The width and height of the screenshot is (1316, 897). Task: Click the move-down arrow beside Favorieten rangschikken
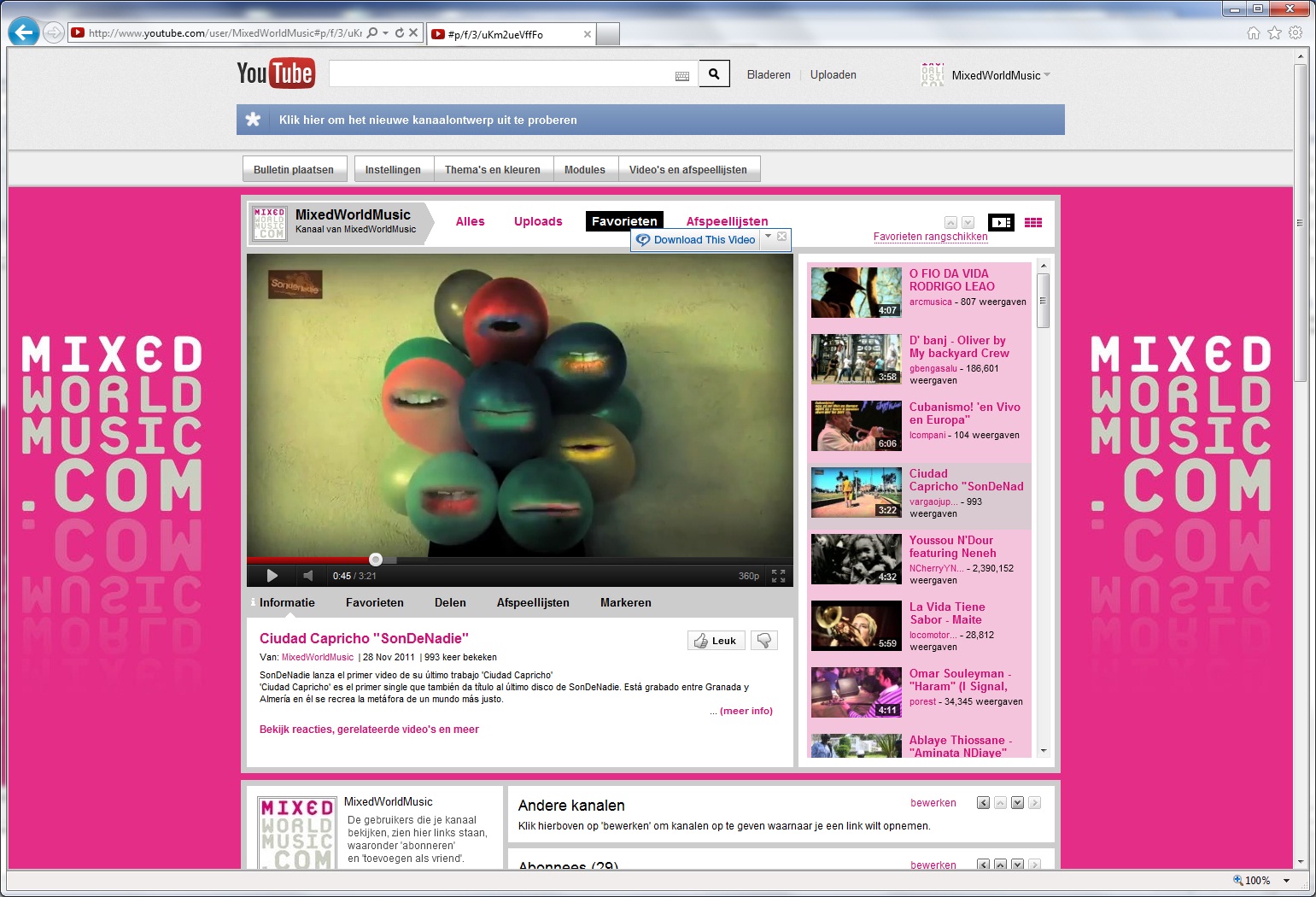[x=968, y=222]
